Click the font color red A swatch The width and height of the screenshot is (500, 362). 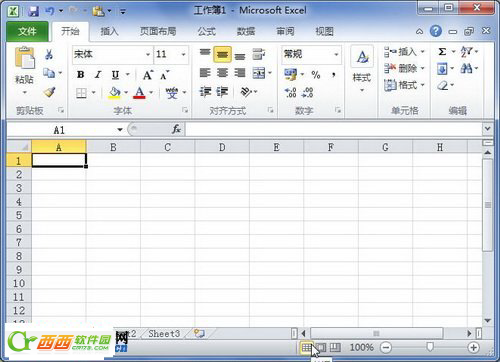tap(139, 92)
